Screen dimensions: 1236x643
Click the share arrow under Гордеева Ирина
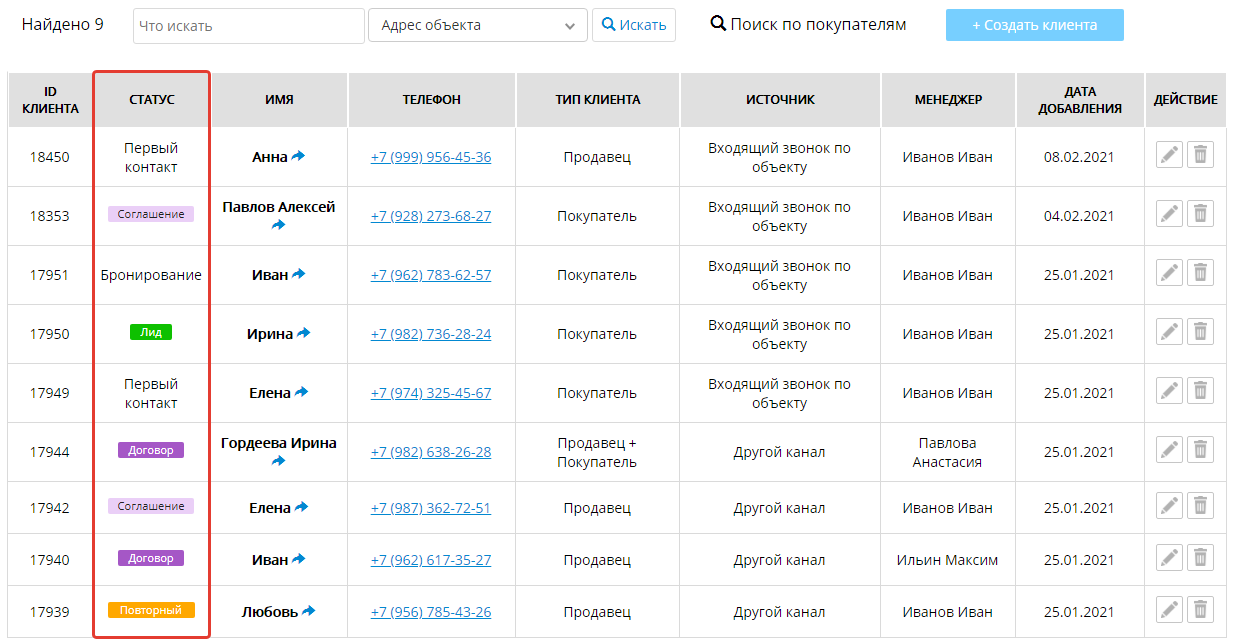[x=278, y=461]
